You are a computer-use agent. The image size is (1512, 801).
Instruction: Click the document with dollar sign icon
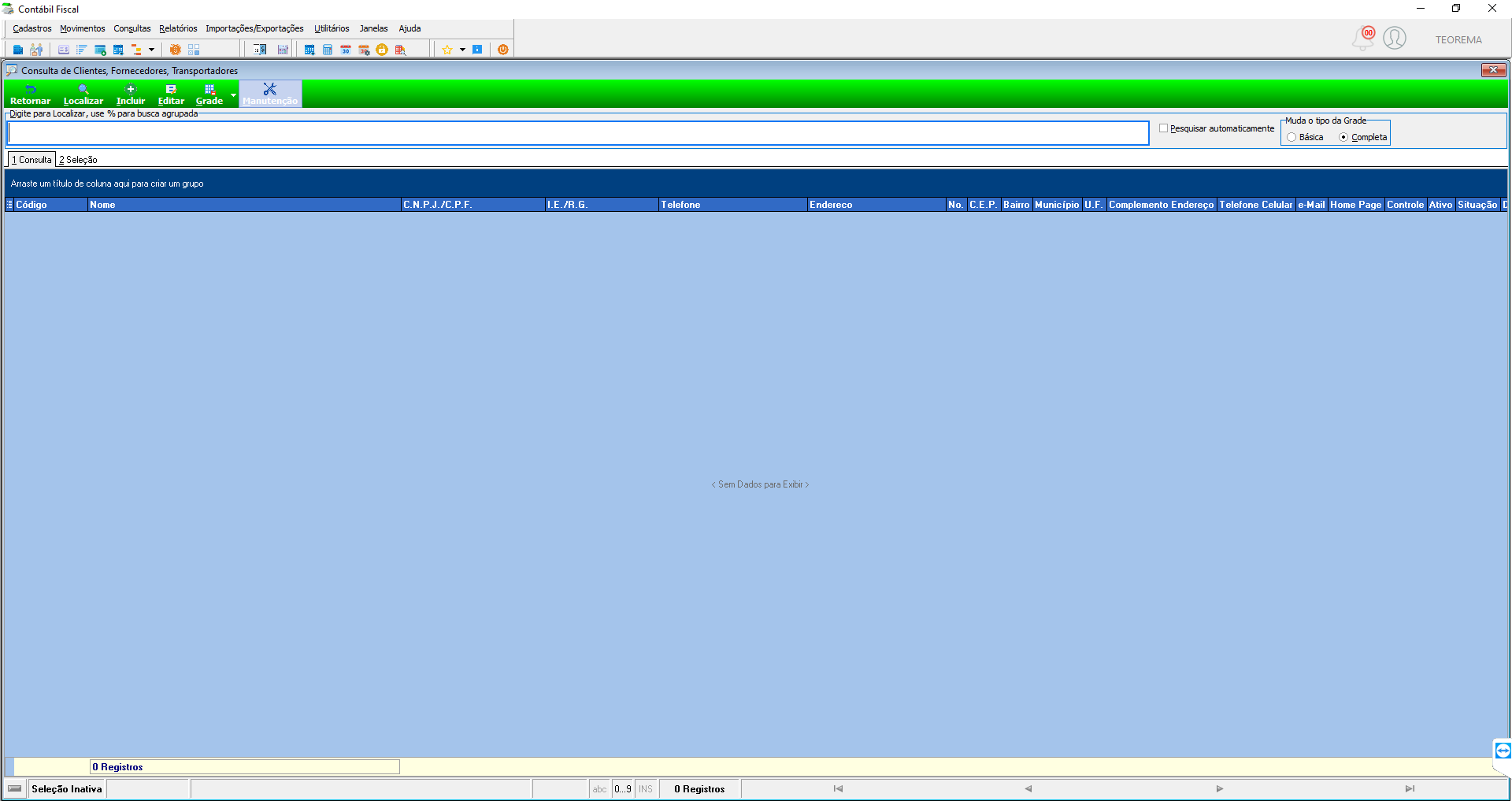coord(260,50)
